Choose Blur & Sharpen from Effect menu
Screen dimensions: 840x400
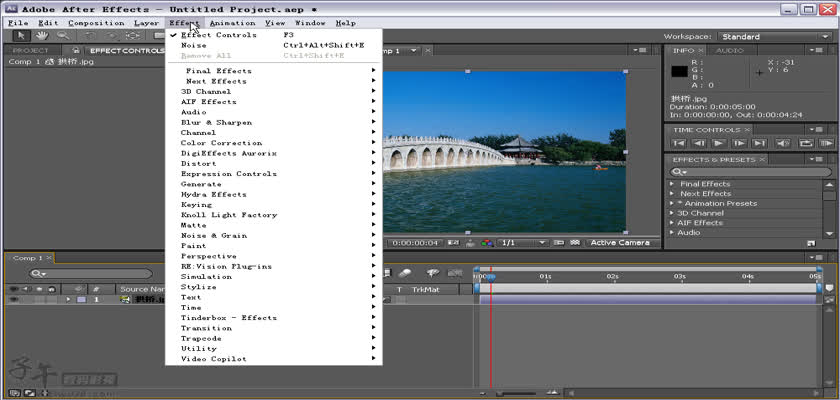pos(273,123)
